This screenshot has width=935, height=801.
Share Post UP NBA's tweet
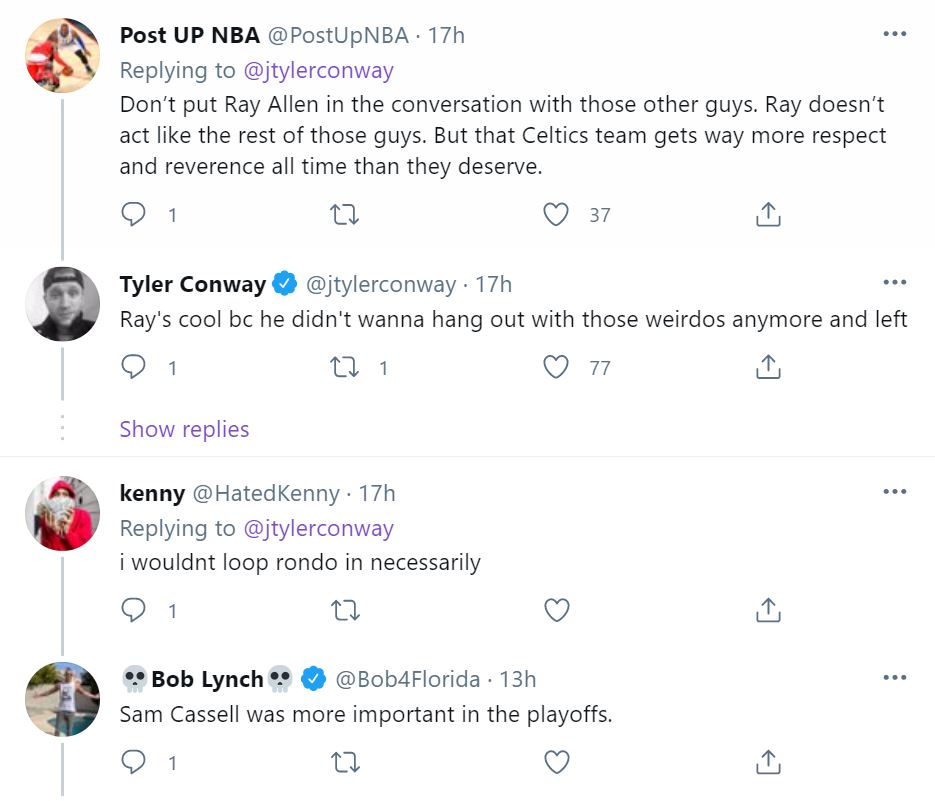(767, 215)
